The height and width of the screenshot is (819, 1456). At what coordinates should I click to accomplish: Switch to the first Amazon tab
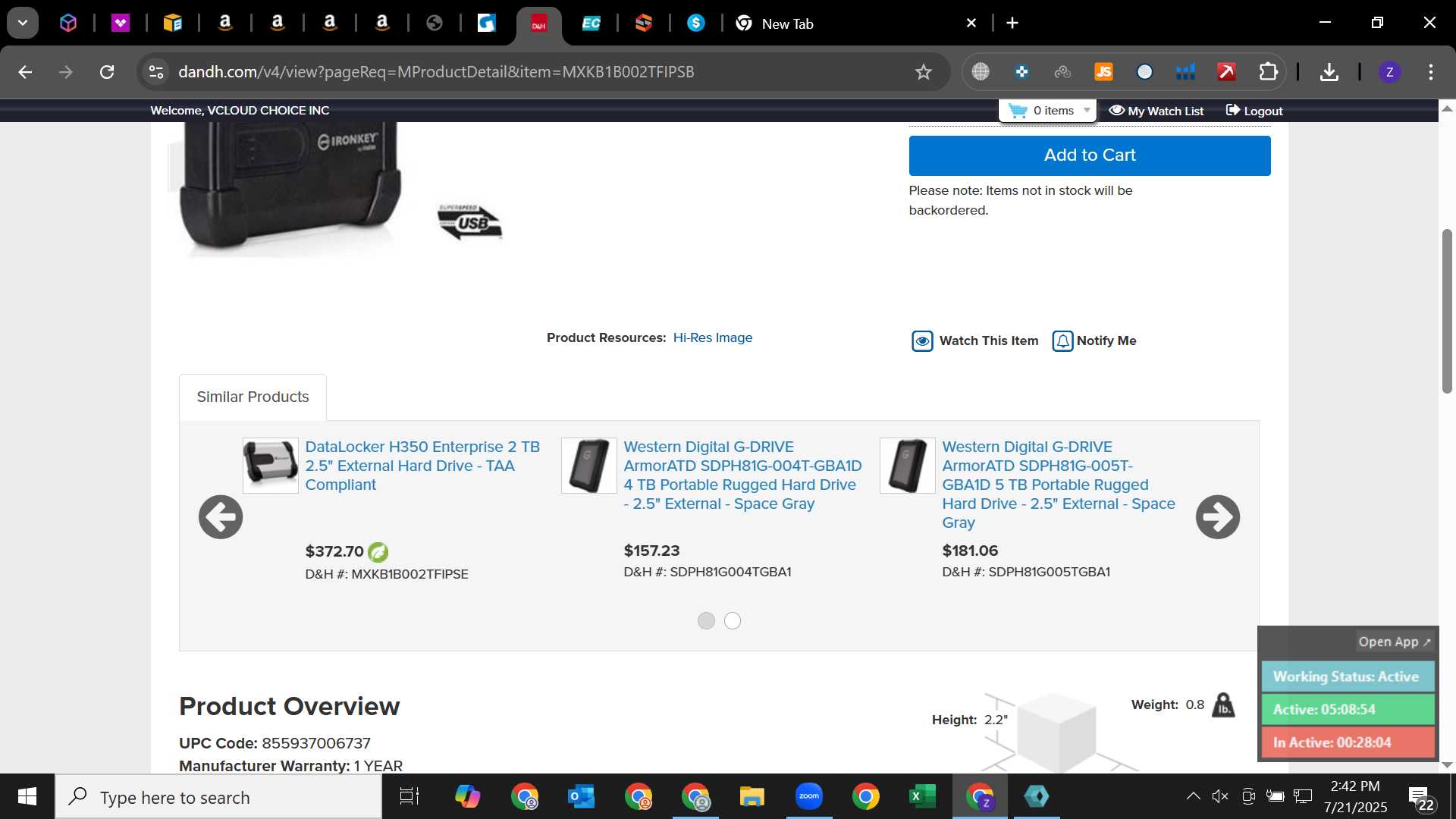[x=225, y=24]
